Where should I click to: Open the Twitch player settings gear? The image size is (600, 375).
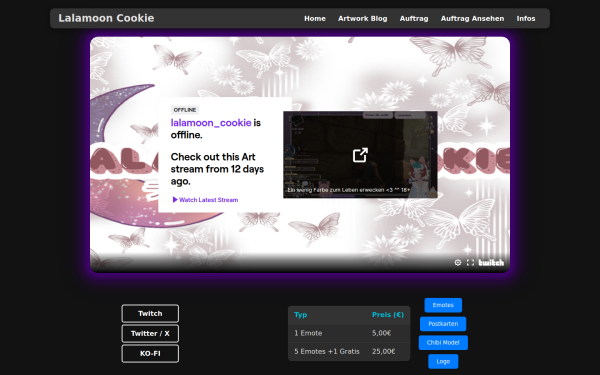click(458, 262)
